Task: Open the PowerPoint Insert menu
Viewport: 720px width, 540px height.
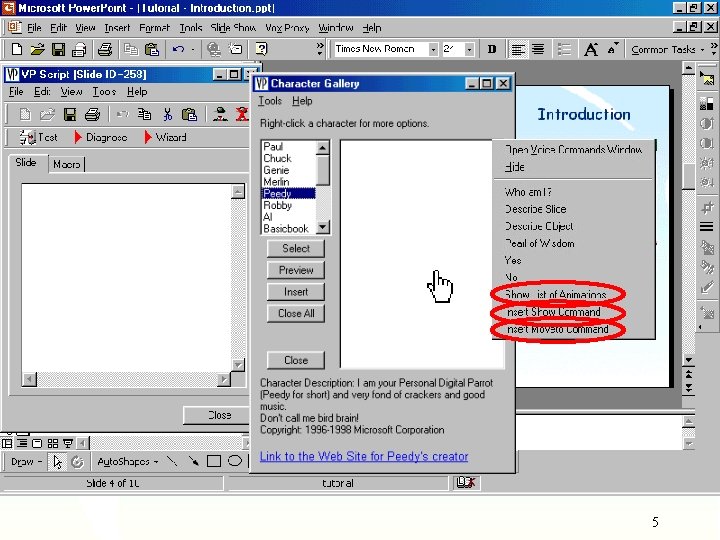Action: 117,28
